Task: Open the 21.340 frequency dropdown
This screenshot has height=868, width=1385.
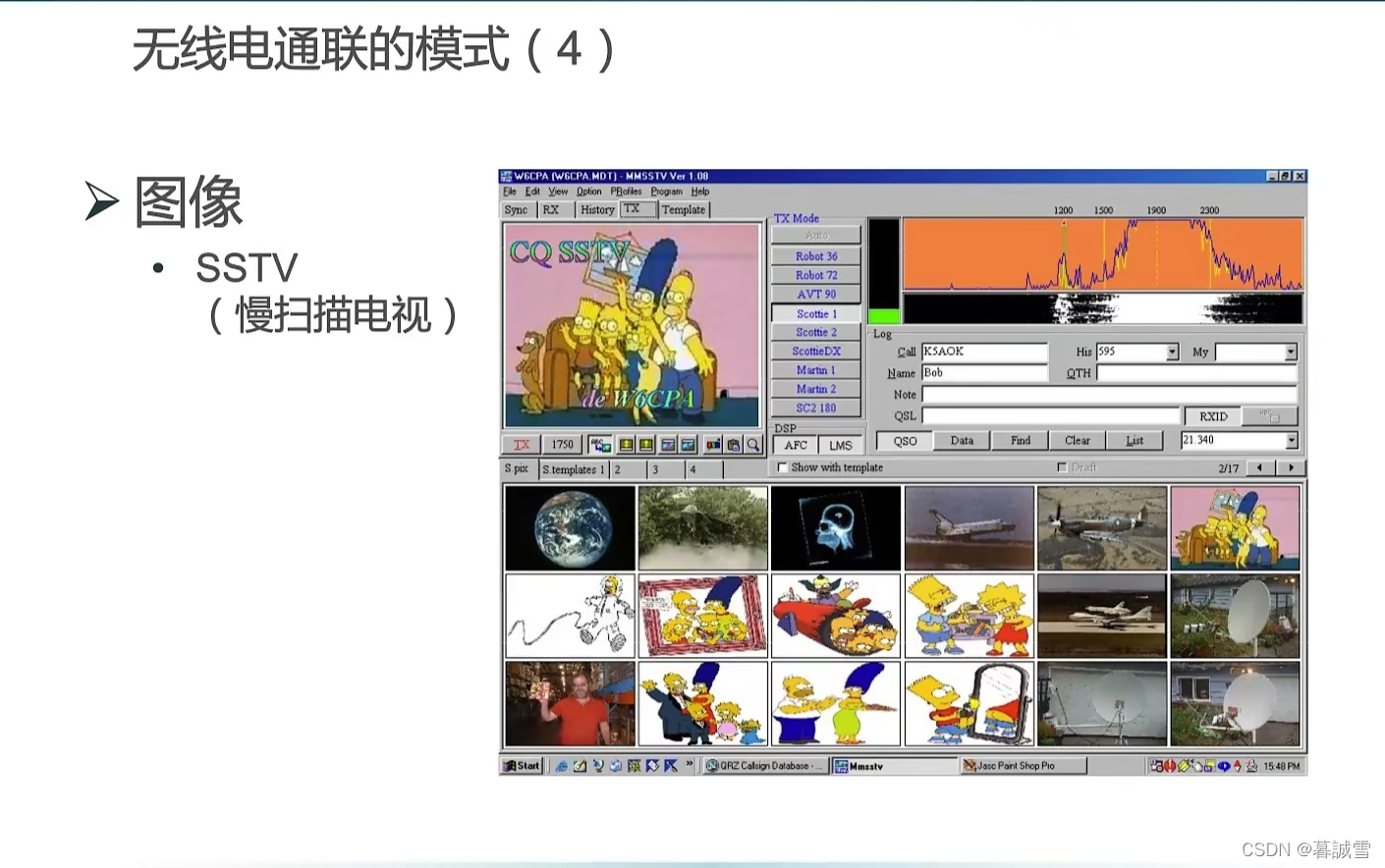Action: tap(1292, 441)
